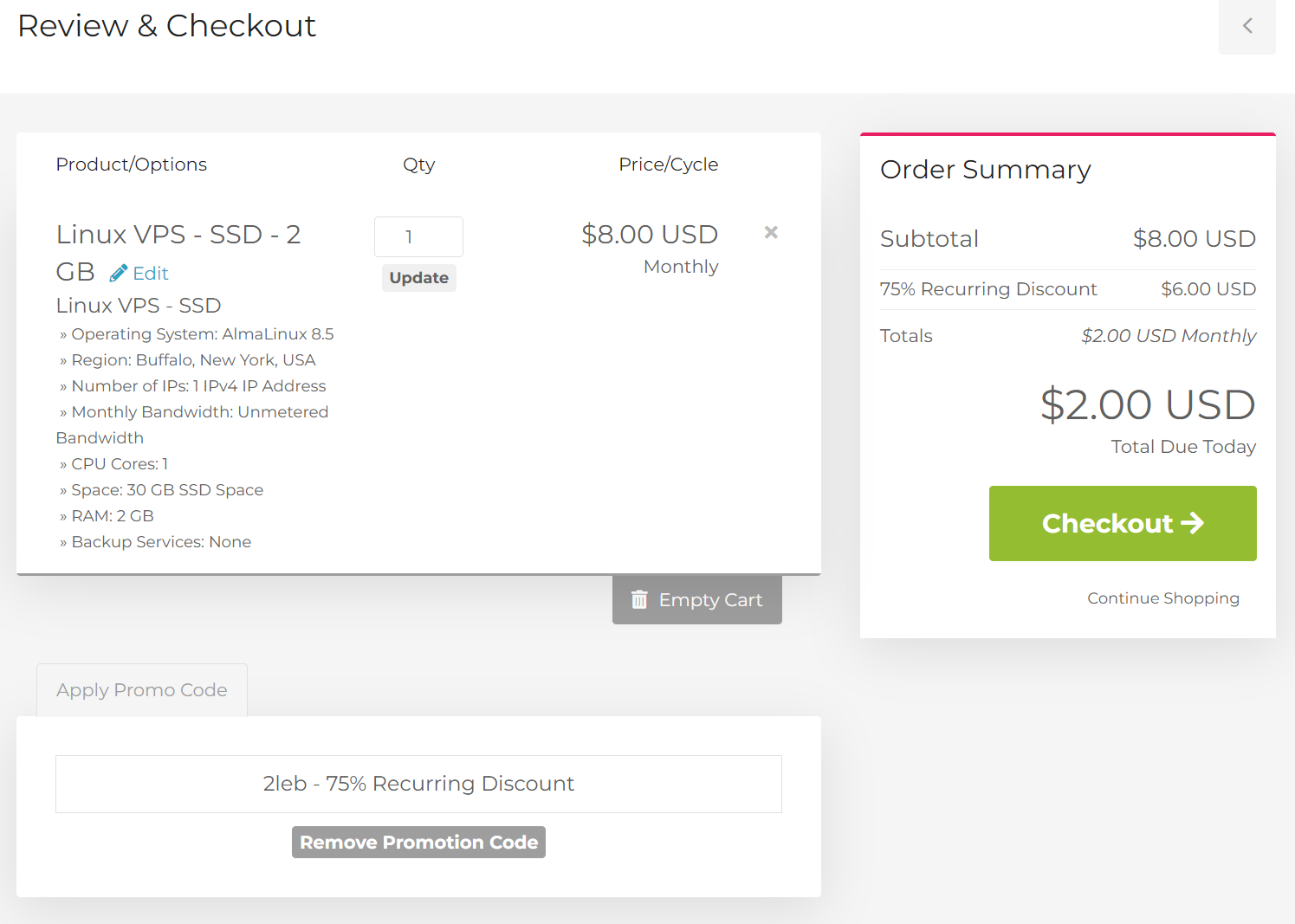Remove the promotion code
The image size is (1295, 924).
pos(418,843)
